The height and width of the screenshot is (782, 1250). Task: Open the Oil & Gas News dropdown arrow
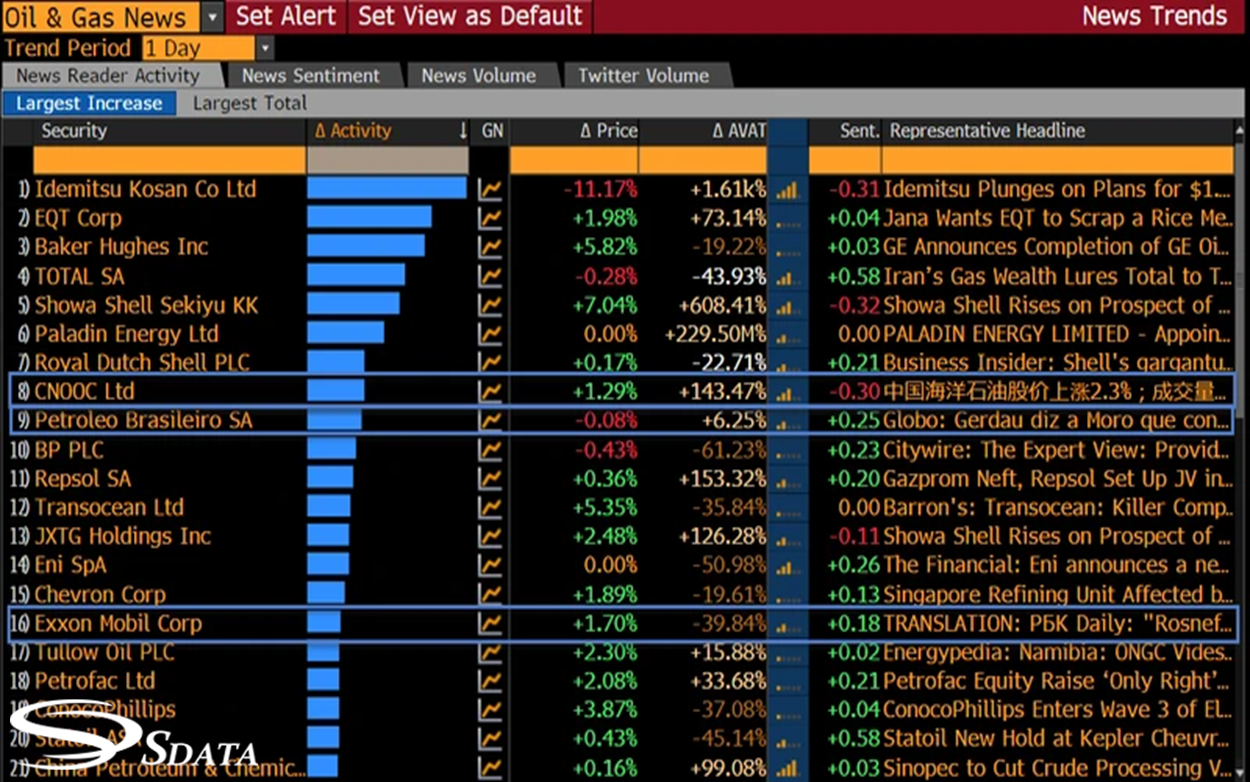(212, 17)
